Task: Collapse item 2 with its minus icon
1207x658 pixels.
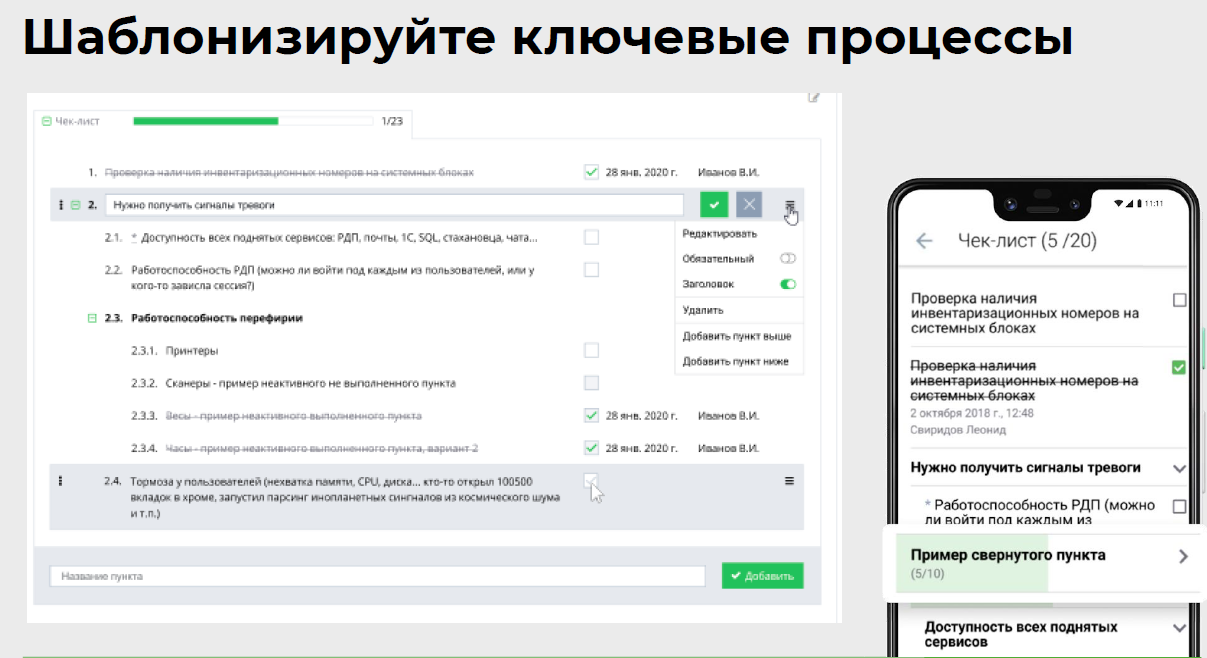Action: pyautogui.click(x=75, y=205)
